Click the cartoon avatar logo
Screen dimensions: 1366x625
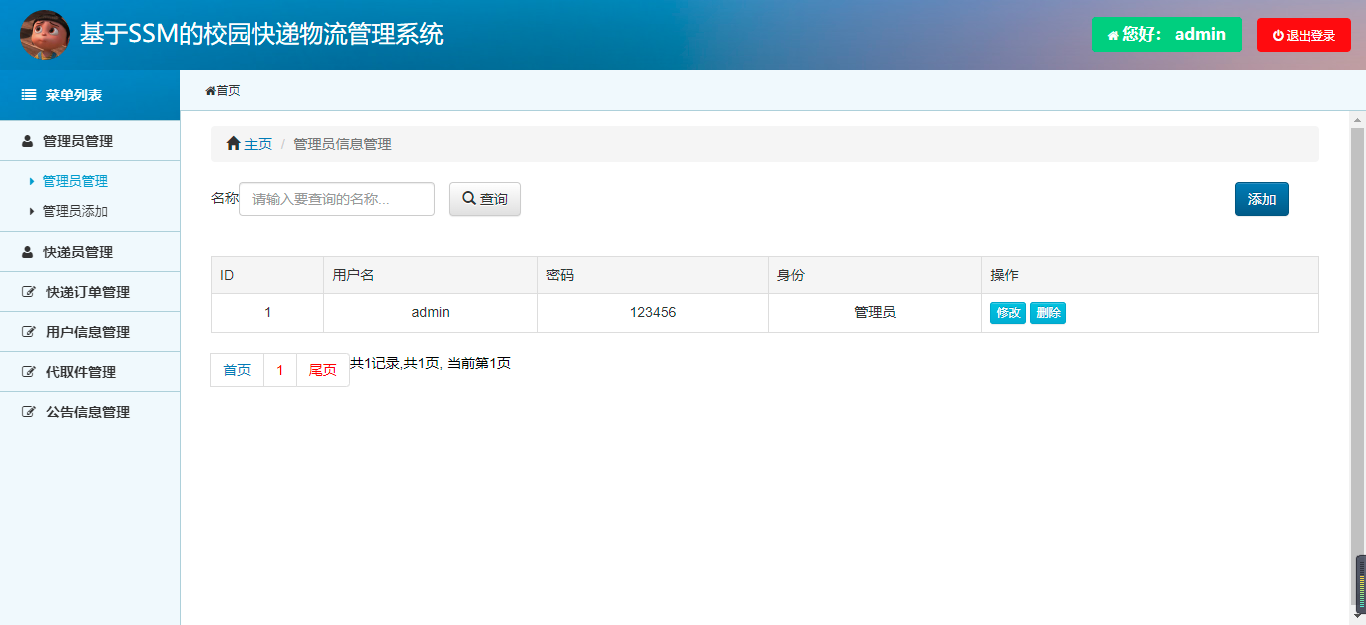[x=45, y=35]
